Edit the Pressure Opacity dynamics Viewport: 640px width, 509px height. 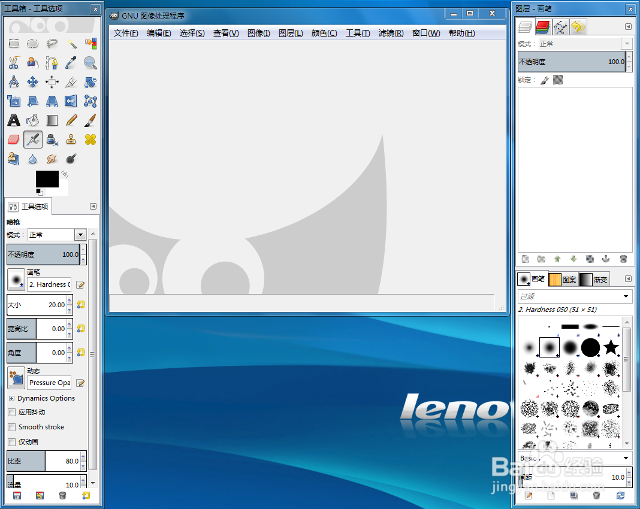[x=80, y=383]
